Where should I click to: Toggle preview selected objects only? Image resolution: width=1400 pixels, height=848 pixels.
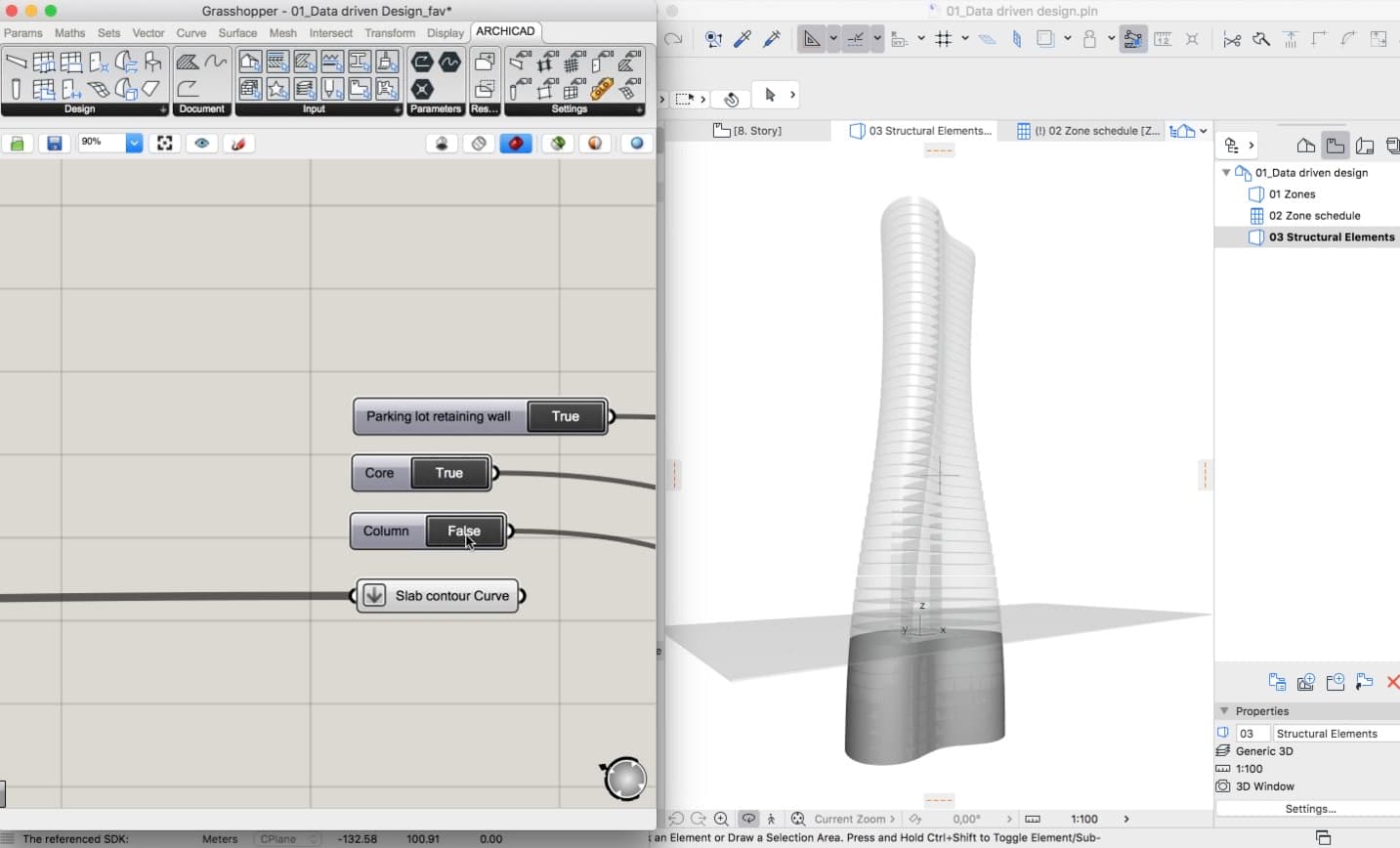(x=558, y=144)
